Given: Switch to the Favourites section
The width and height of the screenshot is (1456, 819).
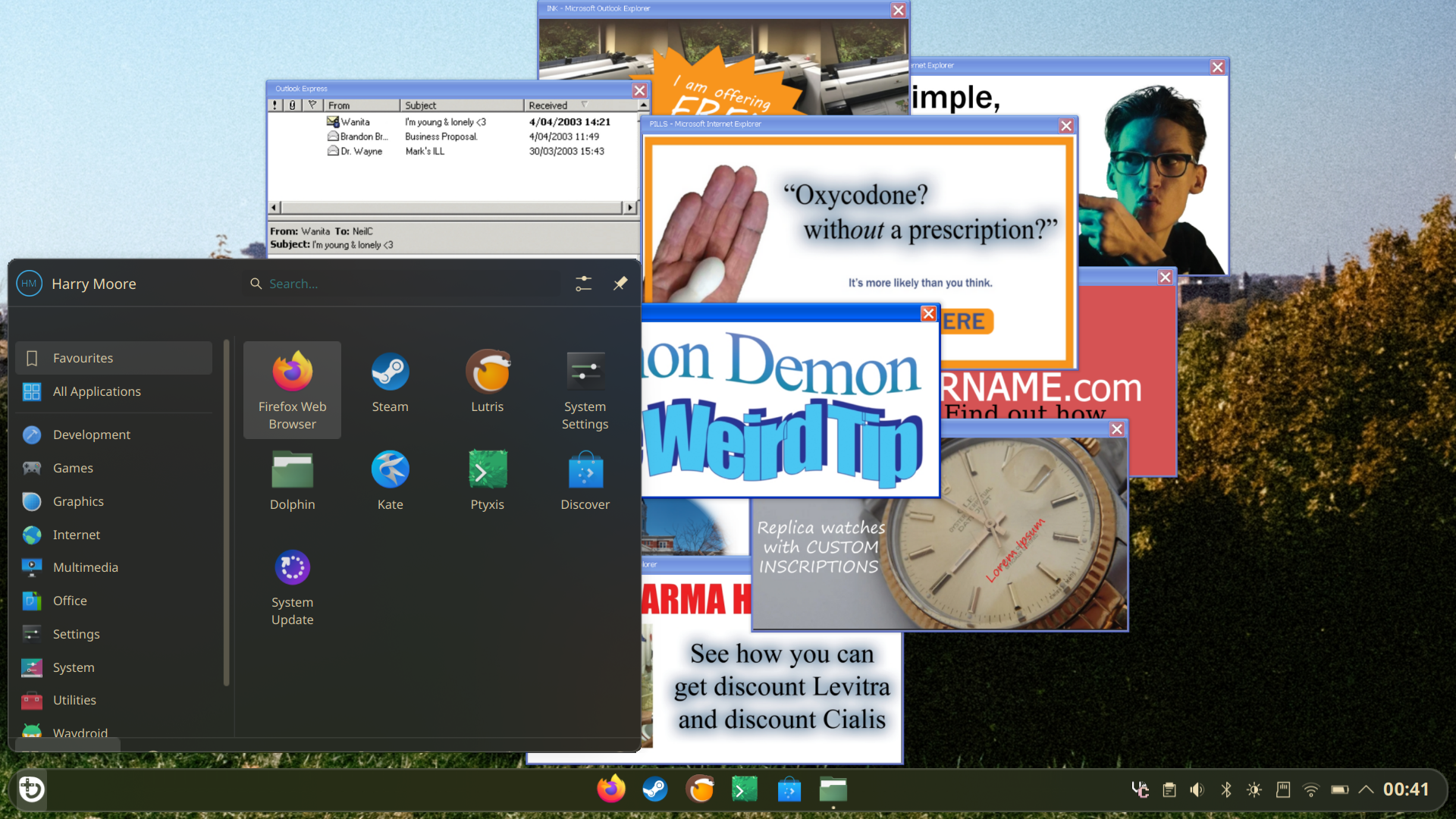Looking at the screenshot, I should [83, 358].
